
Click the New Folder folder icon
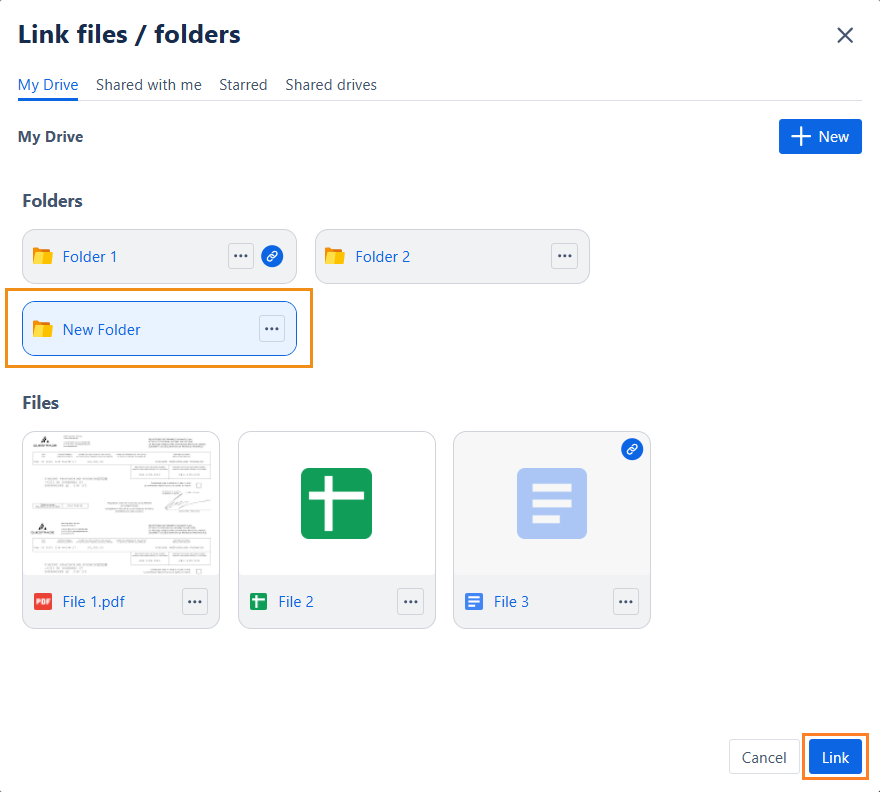(42, 329)
